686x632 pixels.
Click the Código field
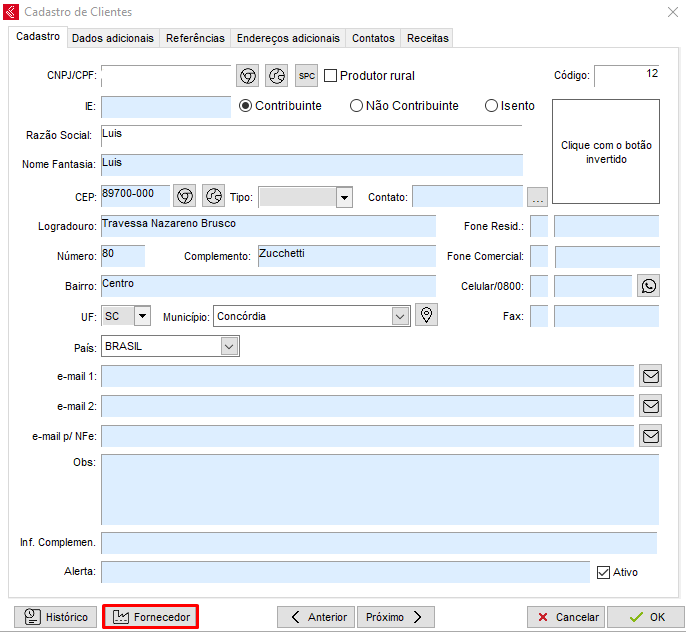[627, 76]
